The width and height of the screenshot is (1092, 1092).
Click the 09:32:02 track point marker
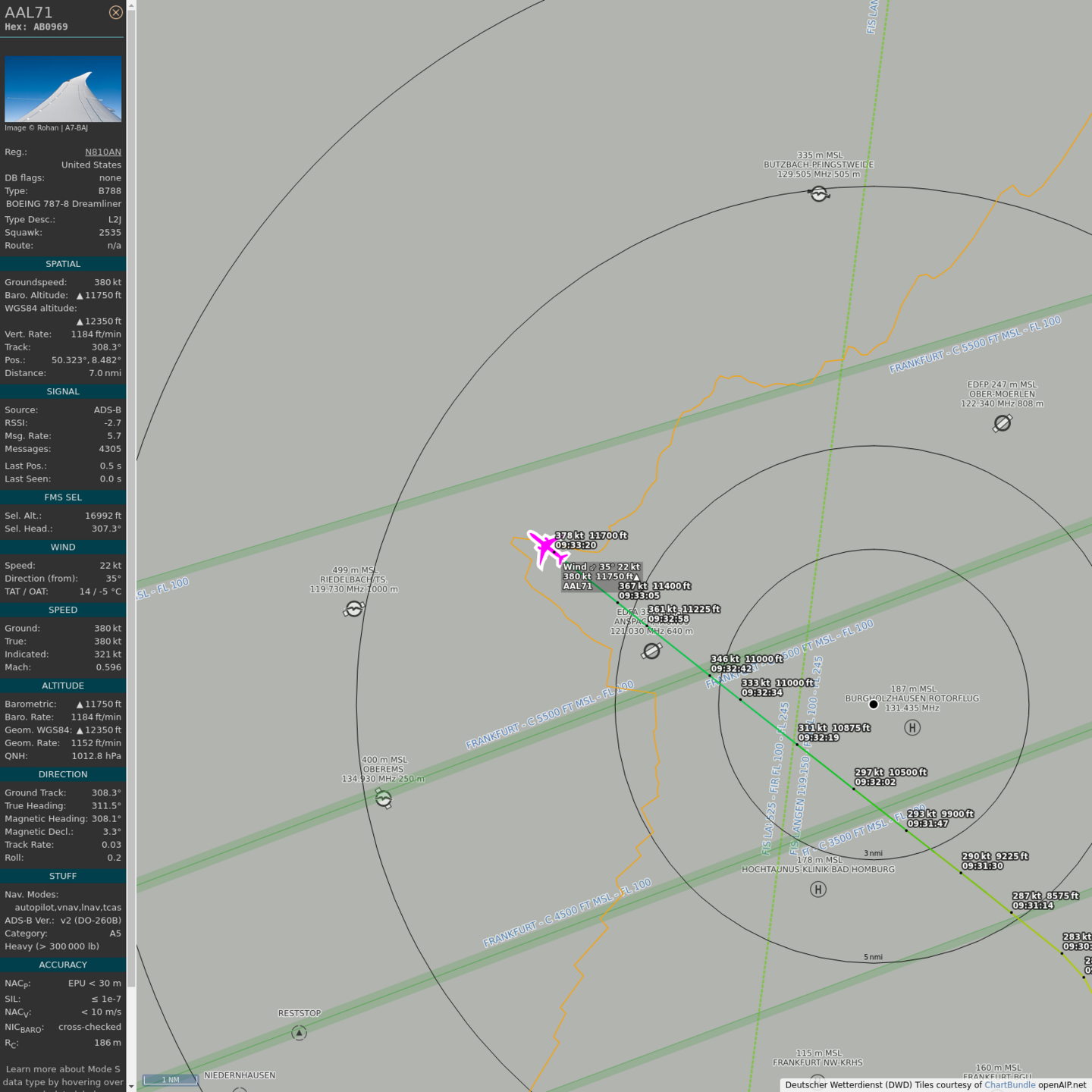click(x=853, y=789)
